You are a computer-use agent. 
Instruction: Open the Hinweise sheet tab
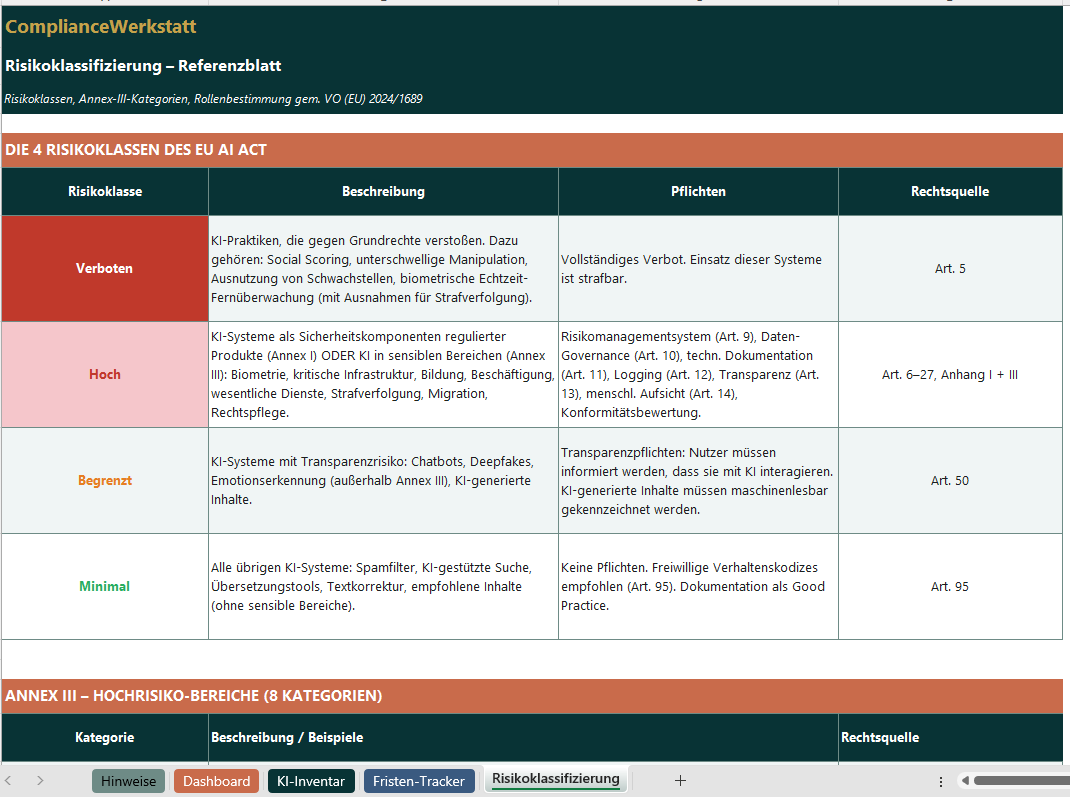pyautogui.click(x=128, y=781)
